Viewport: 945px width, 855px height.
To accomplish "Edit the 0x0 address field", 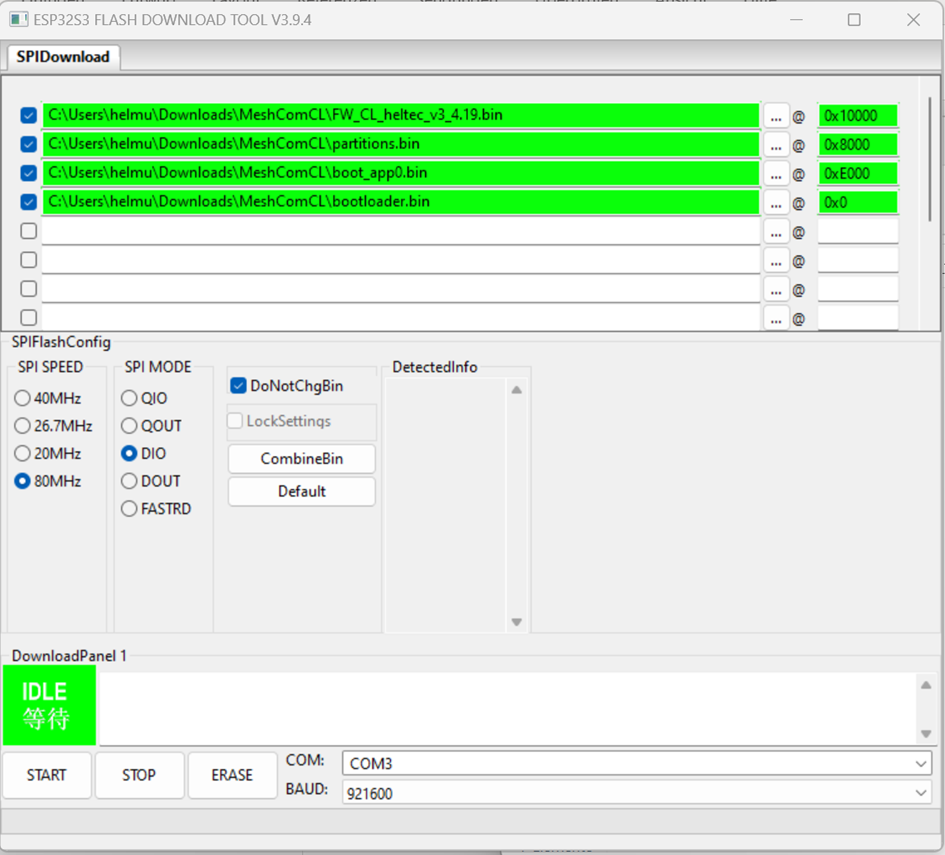I will click(858, 202).
